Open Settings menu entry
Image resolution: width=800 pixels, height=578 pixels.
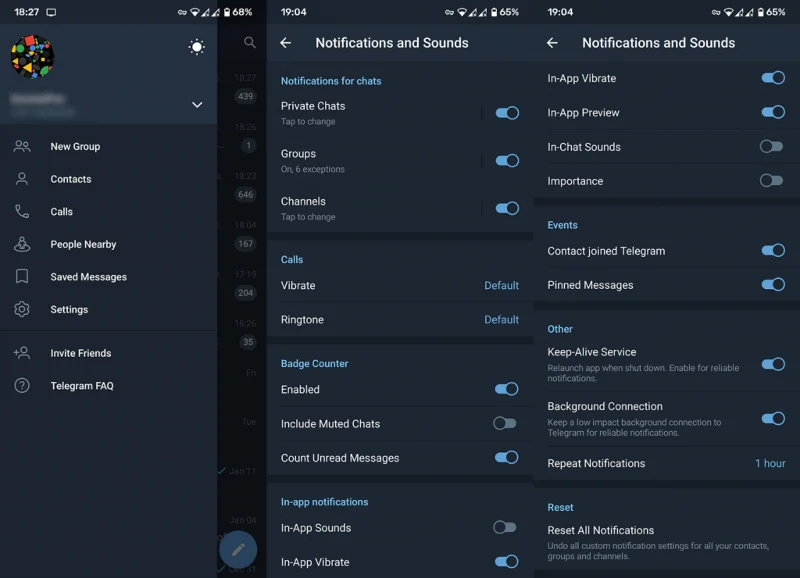click(108, 310)
